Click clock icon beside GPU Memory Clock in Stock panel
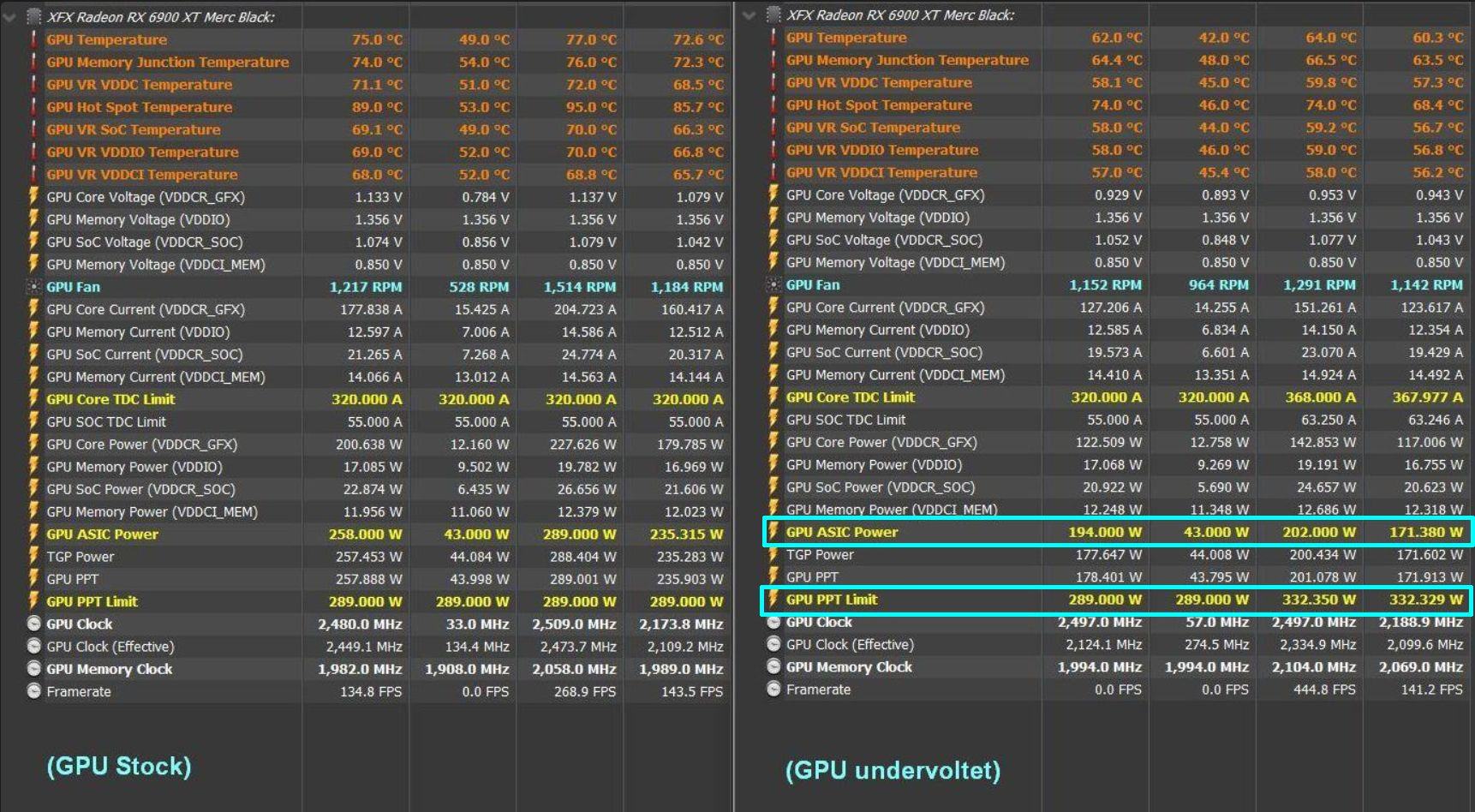The image size is (1475, 812). pyautogui.click(x=33, y=669)
